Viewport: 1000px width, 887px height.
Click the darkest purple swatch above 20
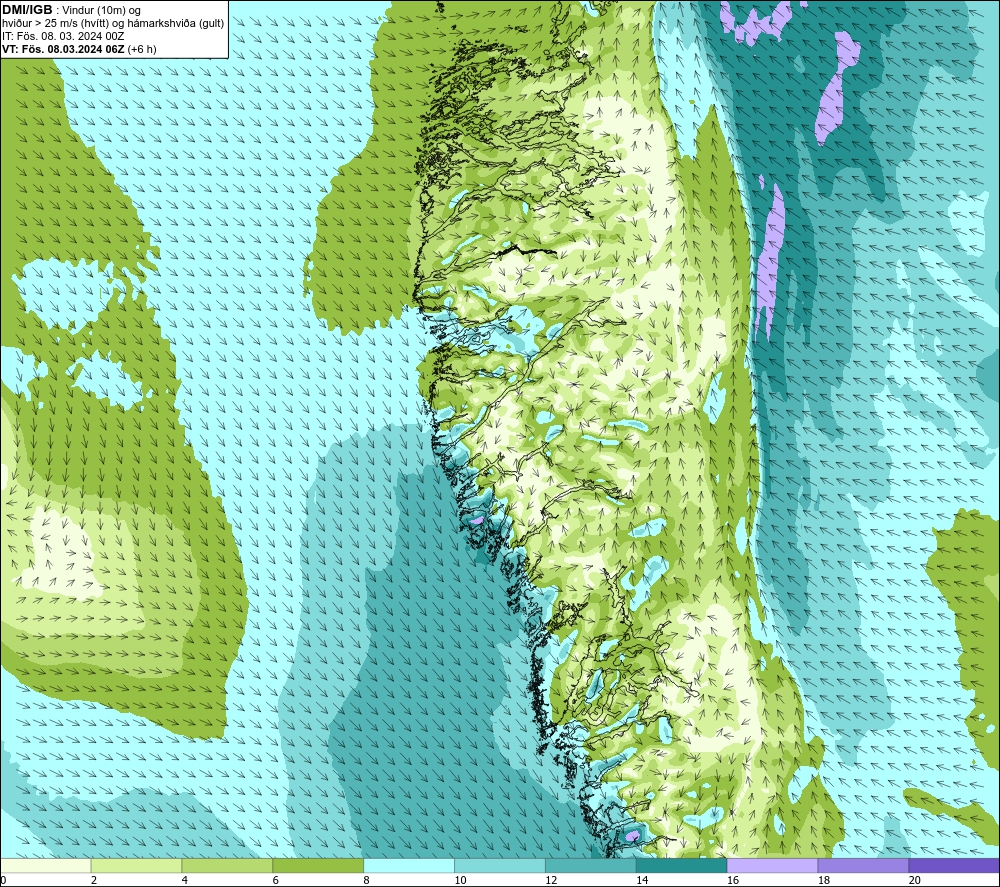click(x=954, y=865)
